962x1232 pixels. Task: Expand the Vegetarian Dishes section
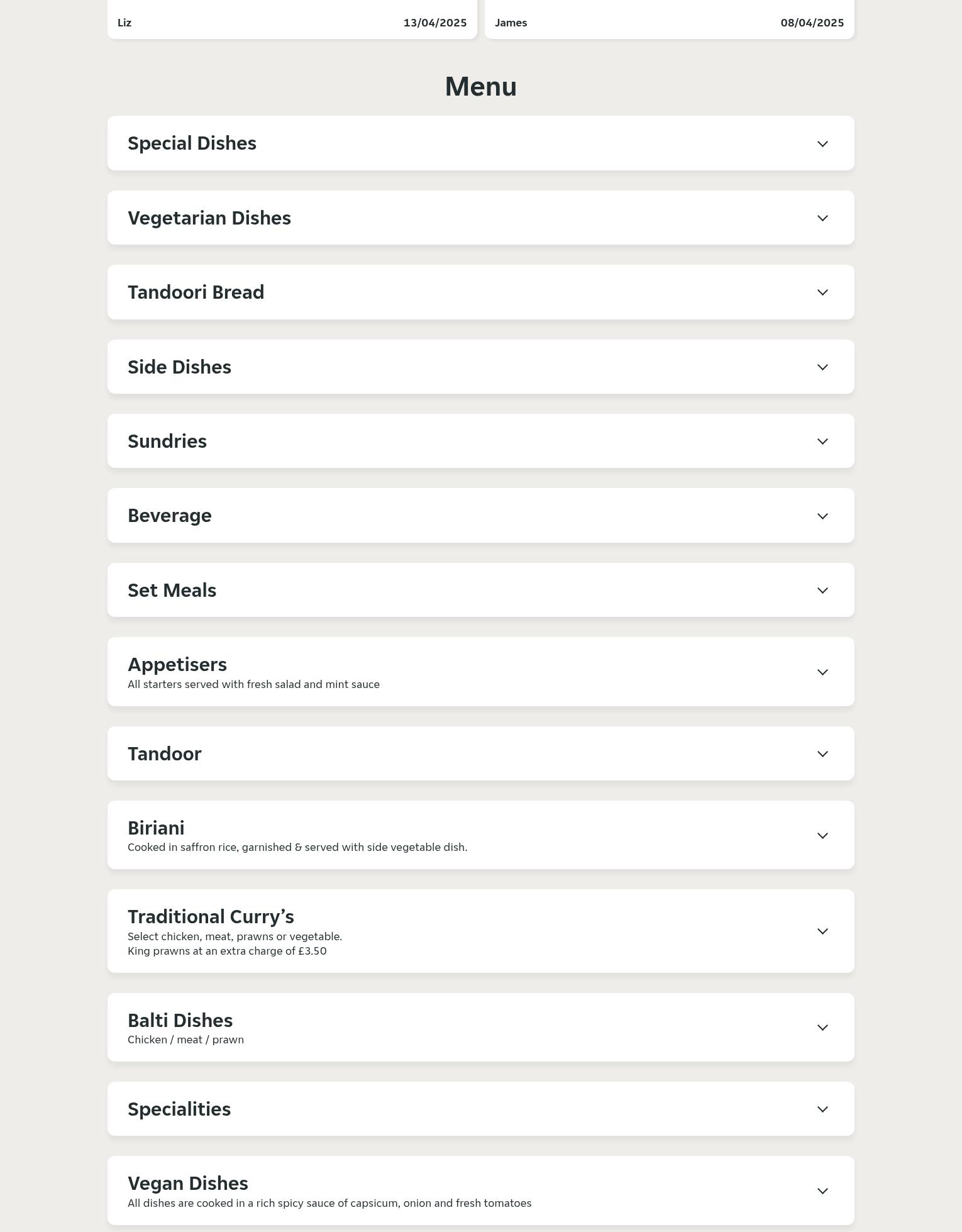tap(822, 218)
